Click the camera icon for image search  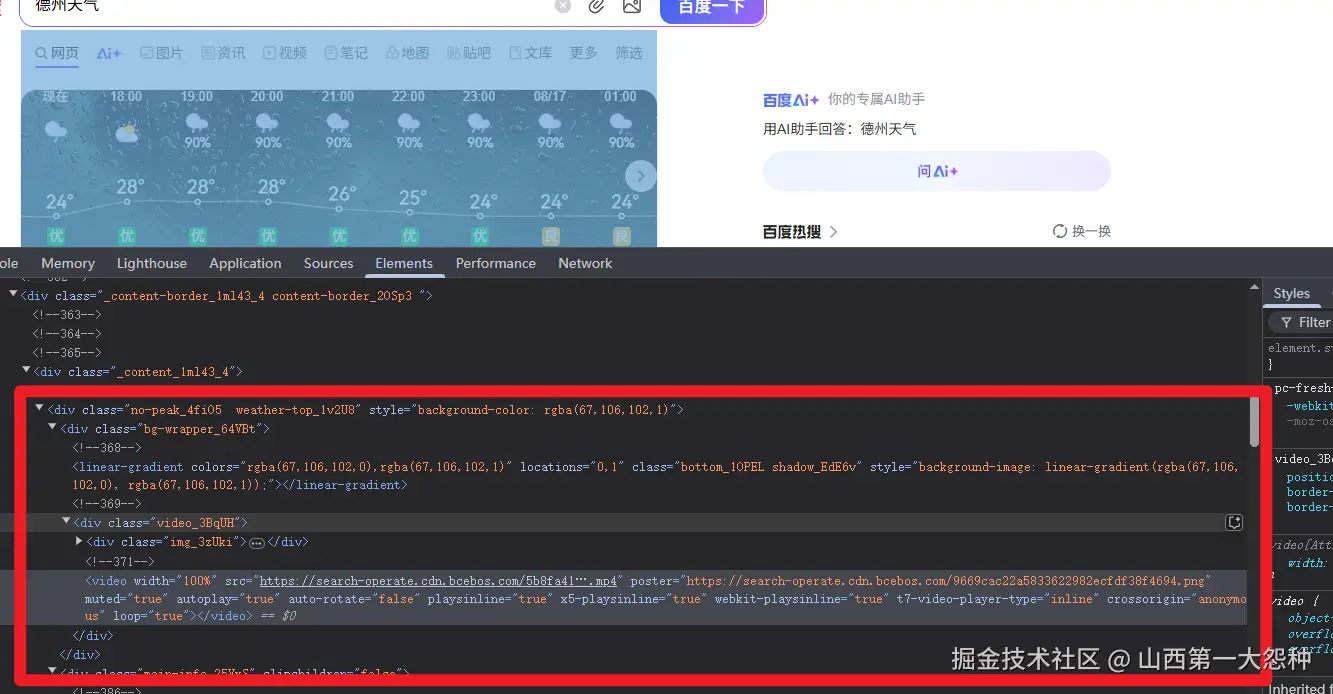(632, 6)
